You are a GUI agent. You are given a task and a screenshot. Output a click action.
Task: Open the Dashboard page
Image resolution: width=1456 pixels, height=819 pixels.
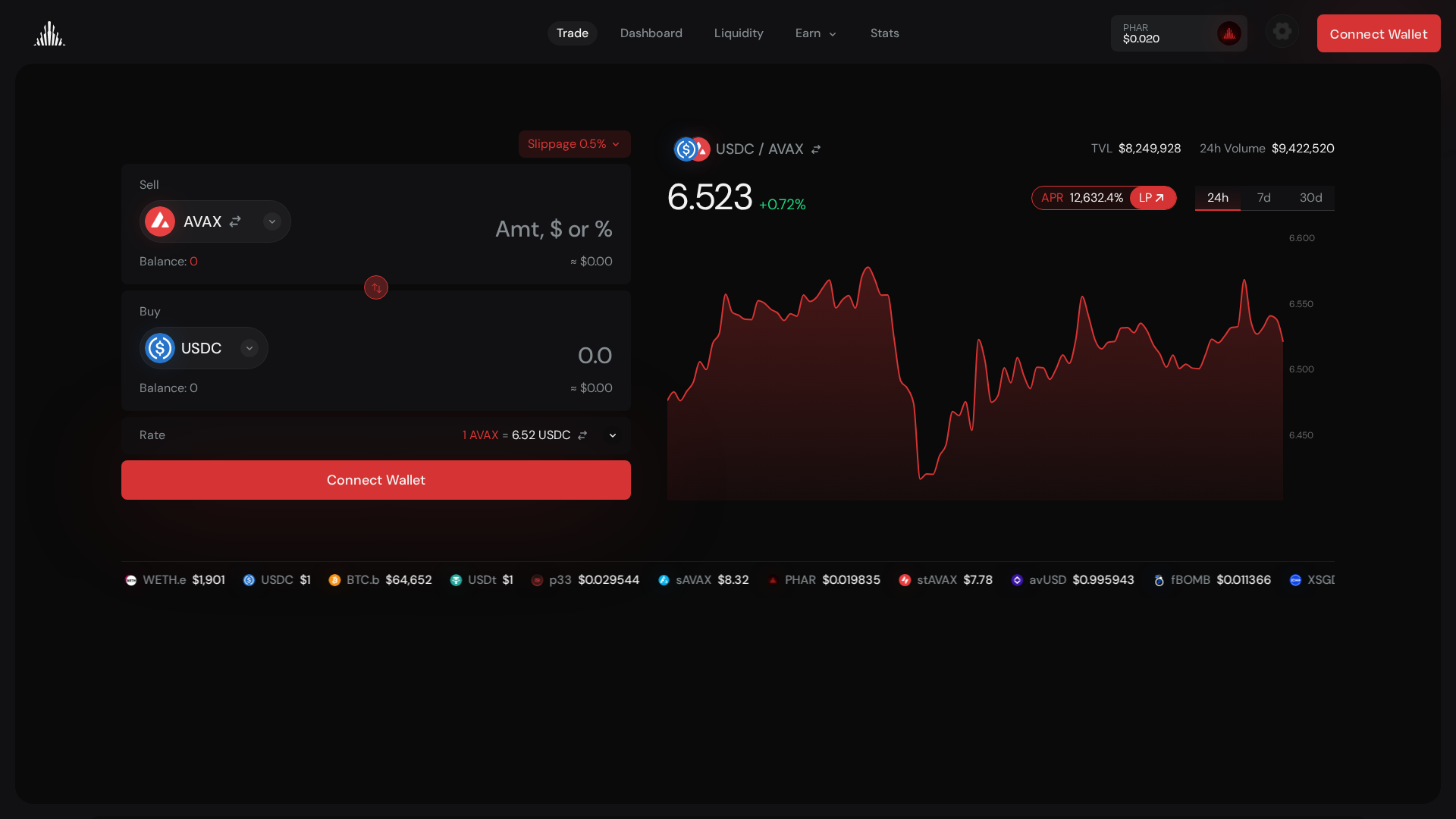point(651,33)
